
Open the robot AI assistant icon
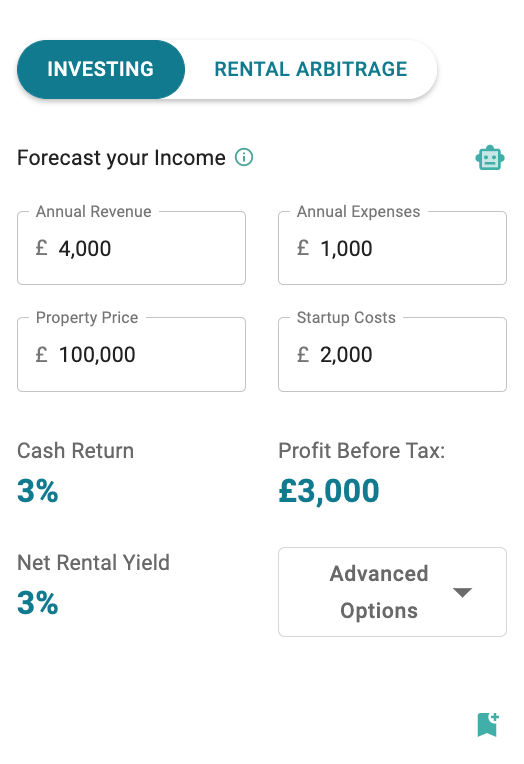[489, 158]
